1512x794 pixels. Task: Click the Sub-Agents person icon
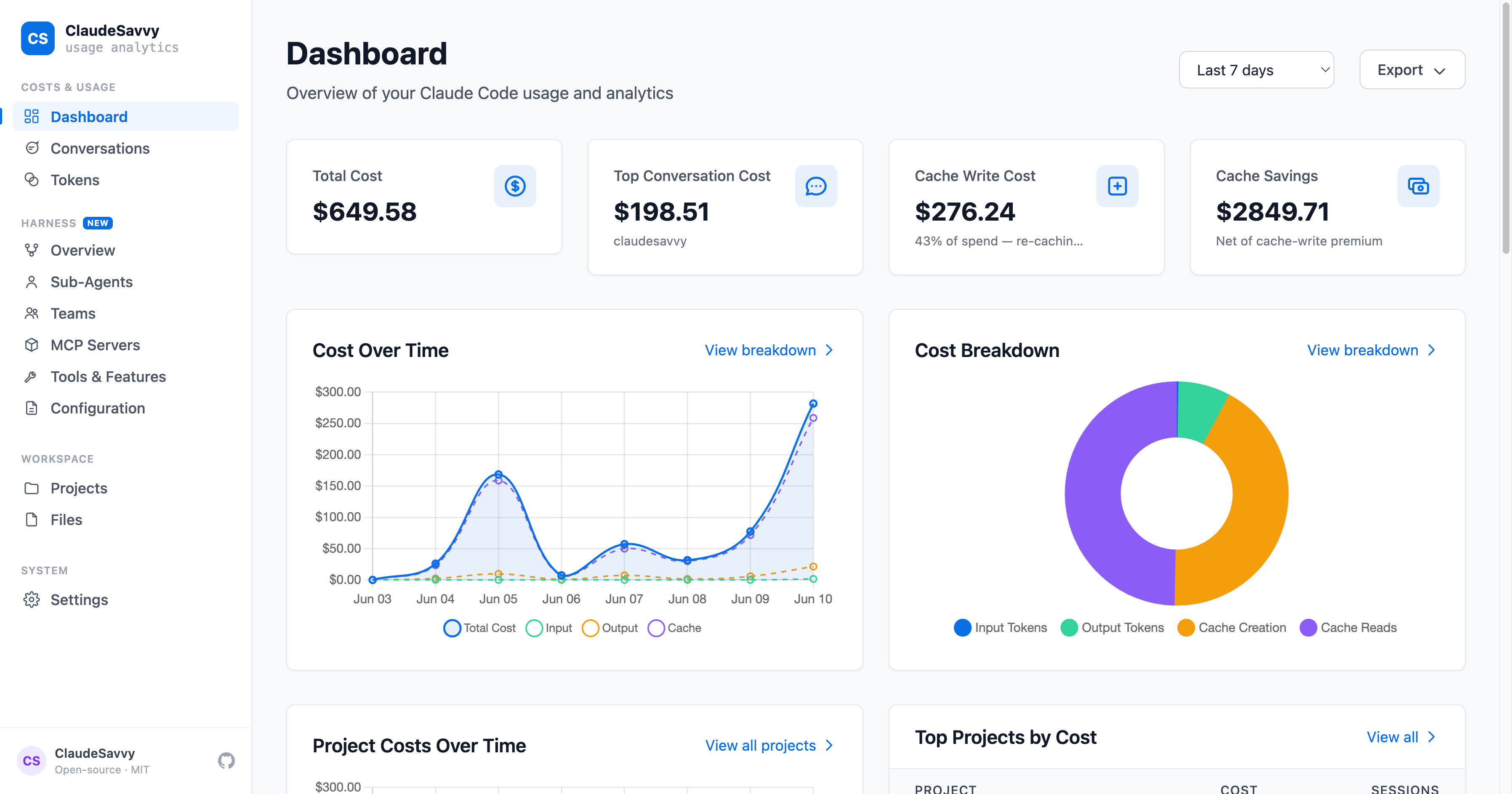point(32,282)
